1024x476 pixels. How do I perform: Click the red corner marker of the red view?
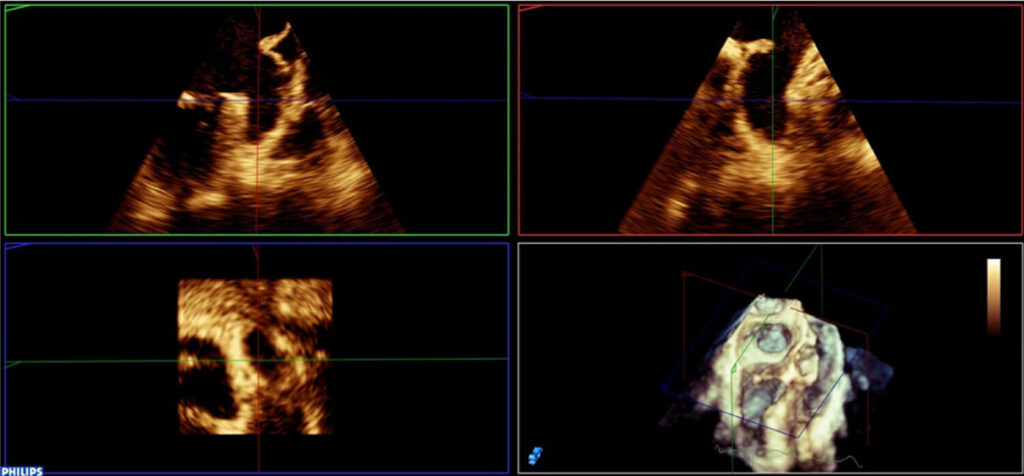531,8
